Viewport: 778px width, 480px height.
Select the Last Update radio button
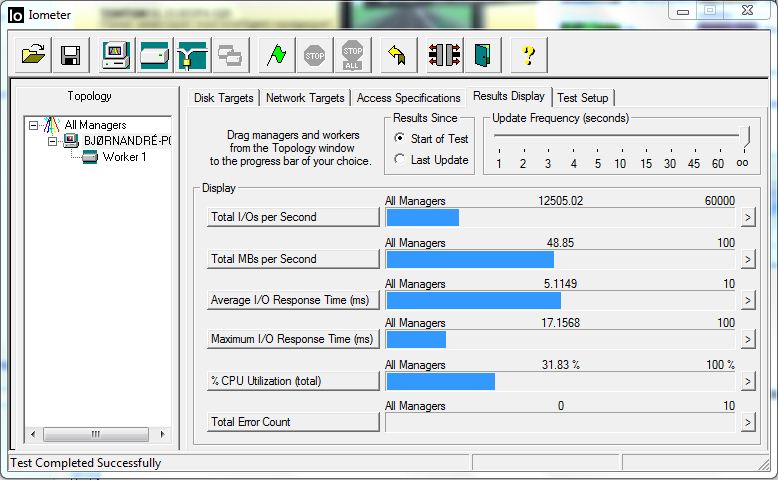(399, 159)
